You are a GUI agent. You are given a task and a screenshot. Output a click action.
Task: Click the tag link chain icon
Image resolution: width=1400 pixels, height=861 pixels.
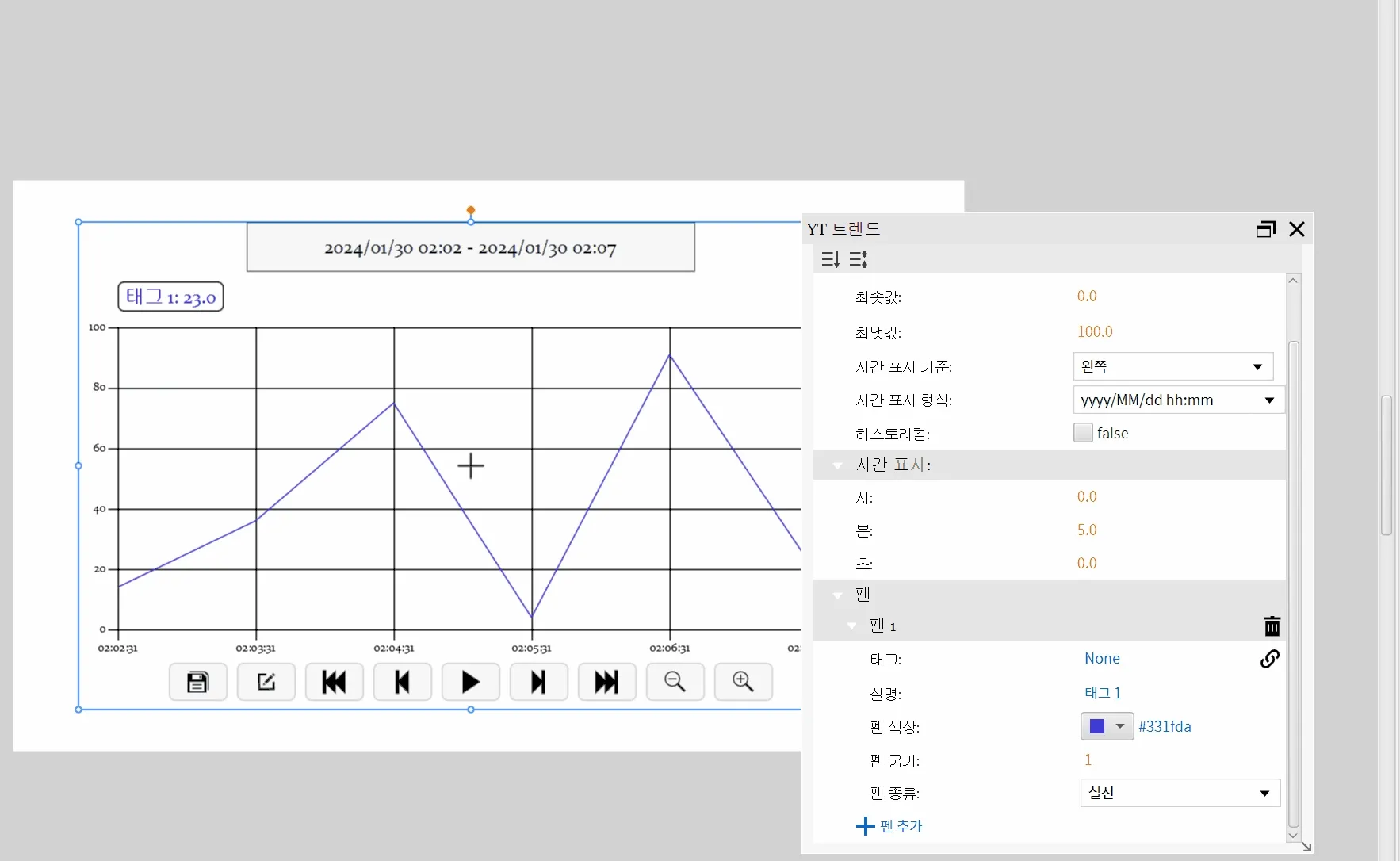tap(1269, 659)
